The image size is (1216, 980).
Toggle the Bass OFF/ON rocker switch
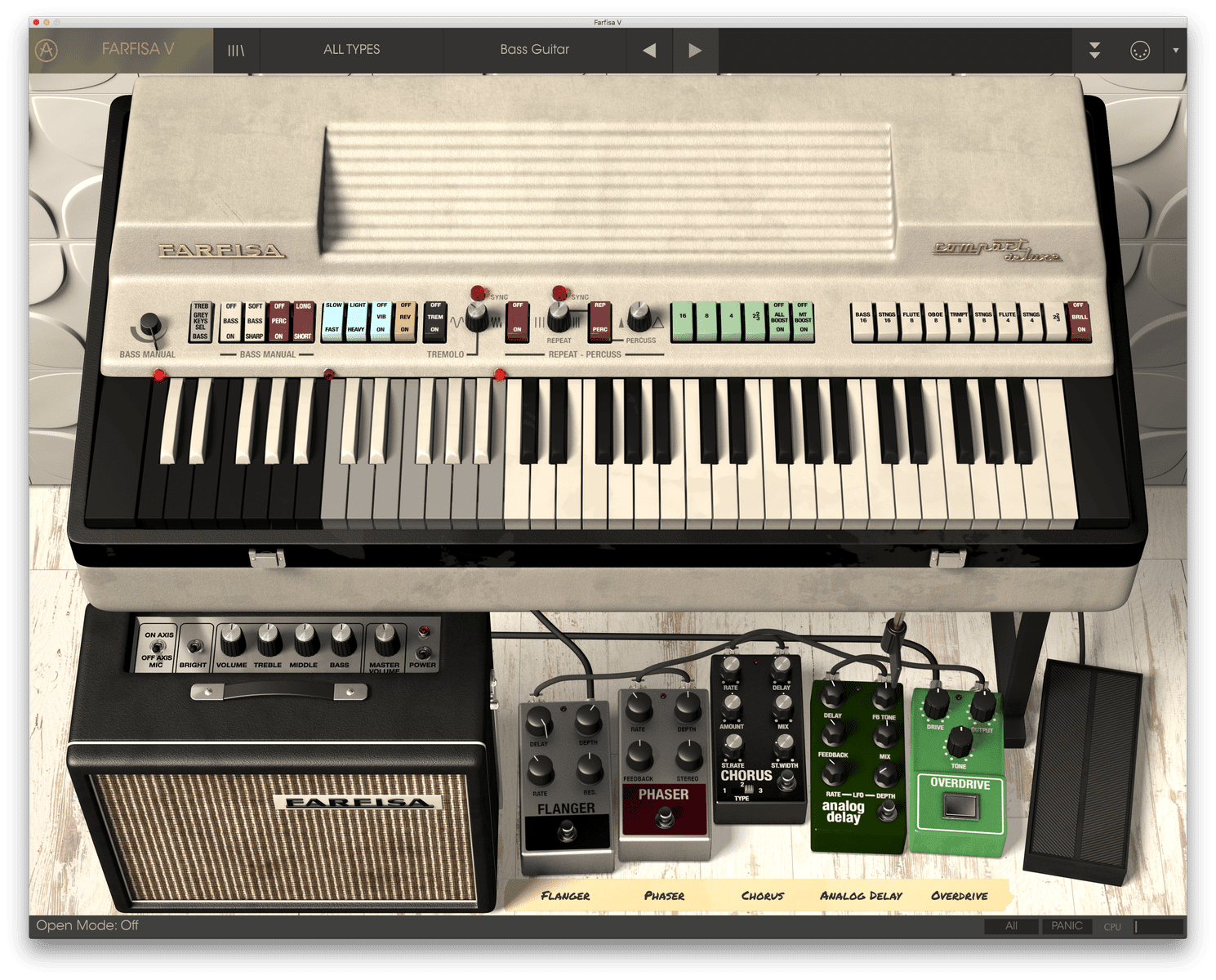[231, 321]
